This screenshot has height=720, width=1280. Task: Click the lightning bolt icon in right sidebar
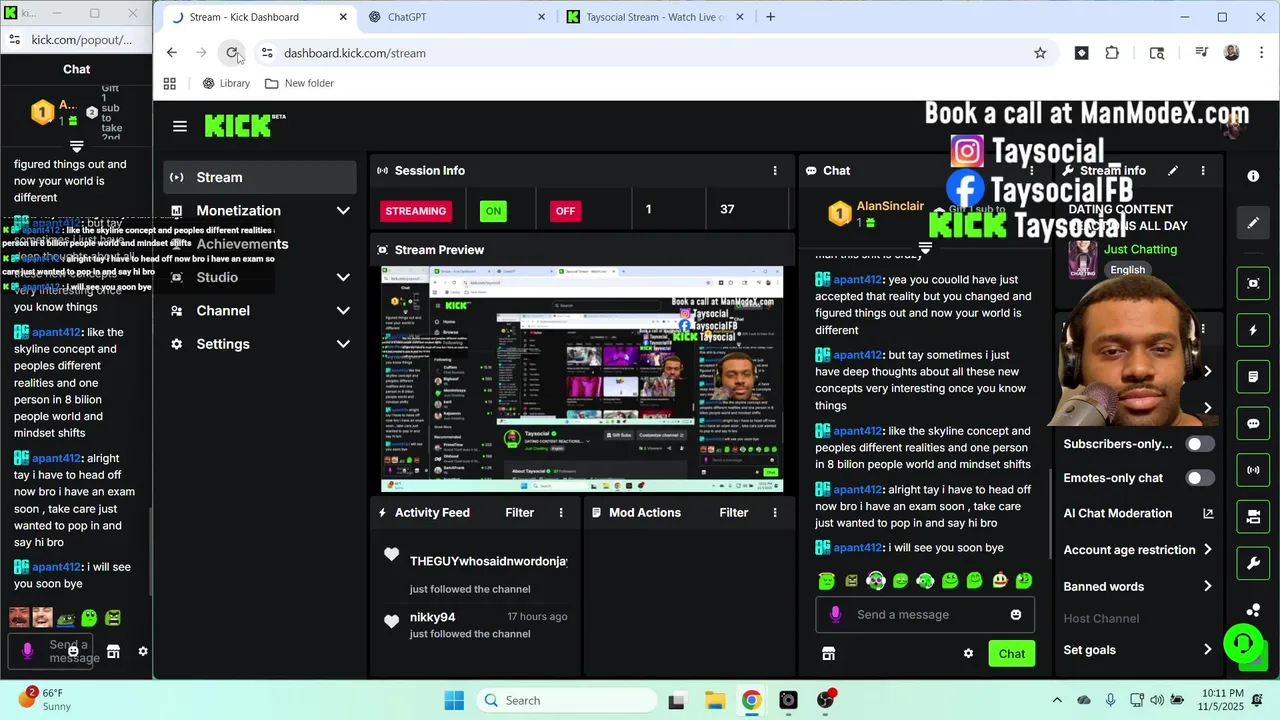pyautogui.click(x=1253, y=330)
